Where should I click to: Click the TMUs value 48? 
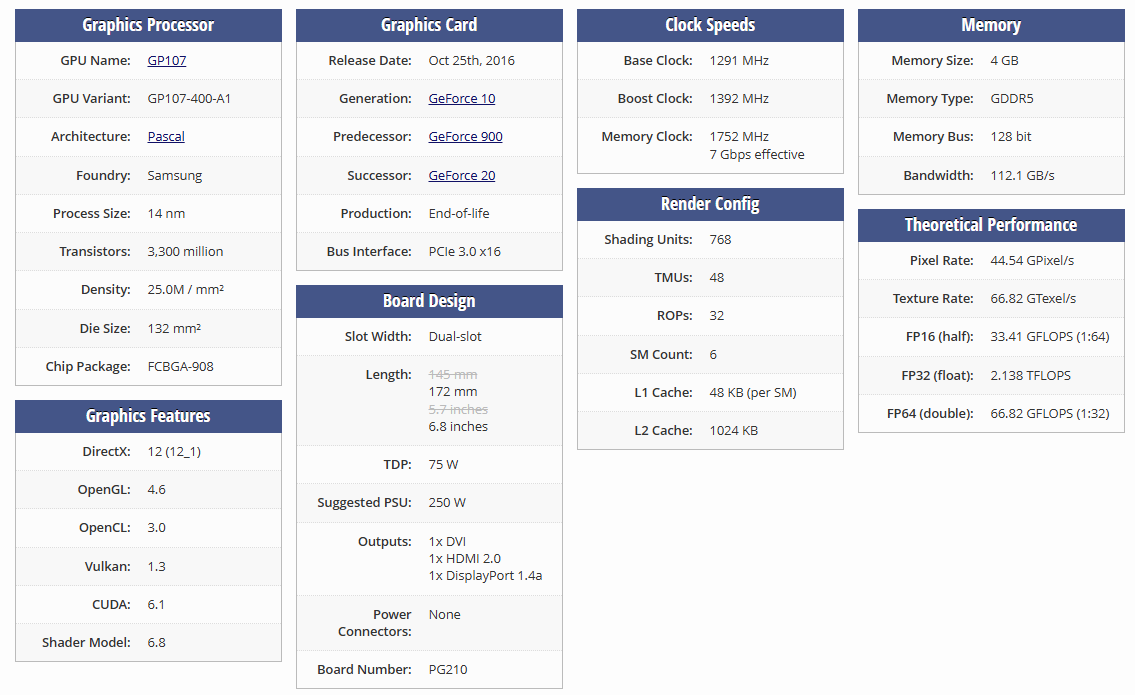click(x=717, y=278)
